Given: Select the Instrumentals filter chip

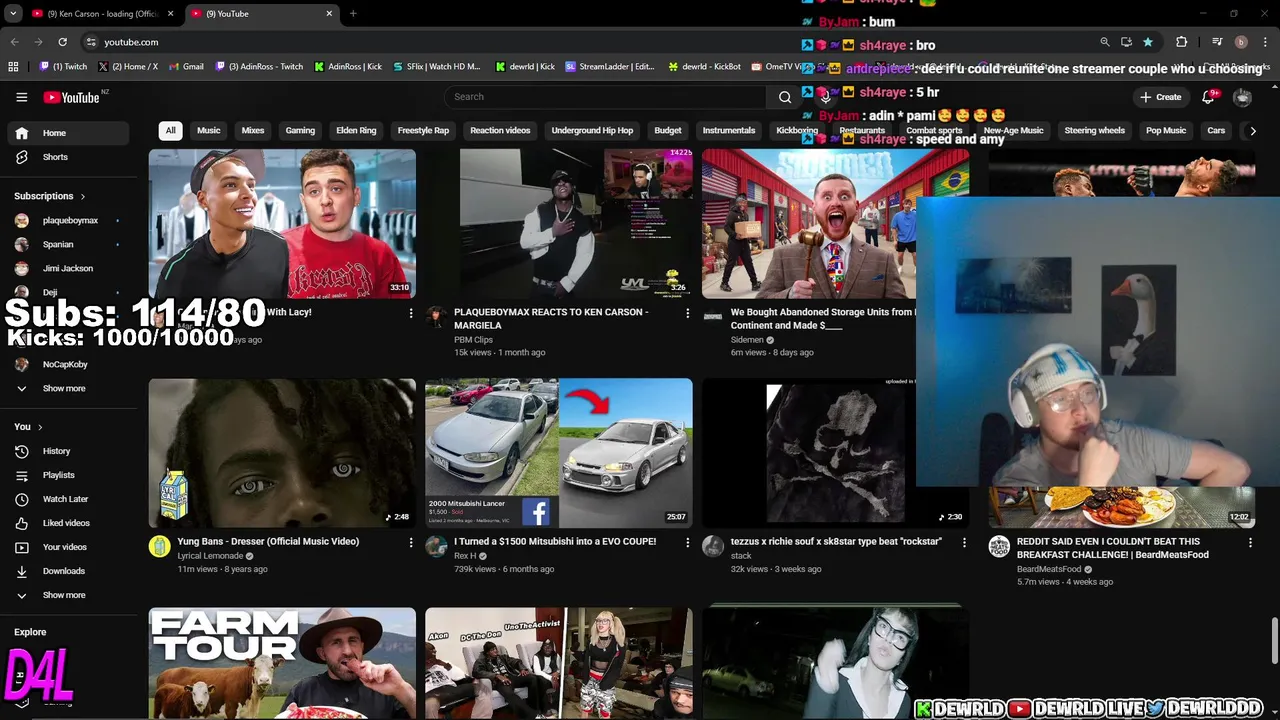Looking at the screenshot, I should coord(729,131).
